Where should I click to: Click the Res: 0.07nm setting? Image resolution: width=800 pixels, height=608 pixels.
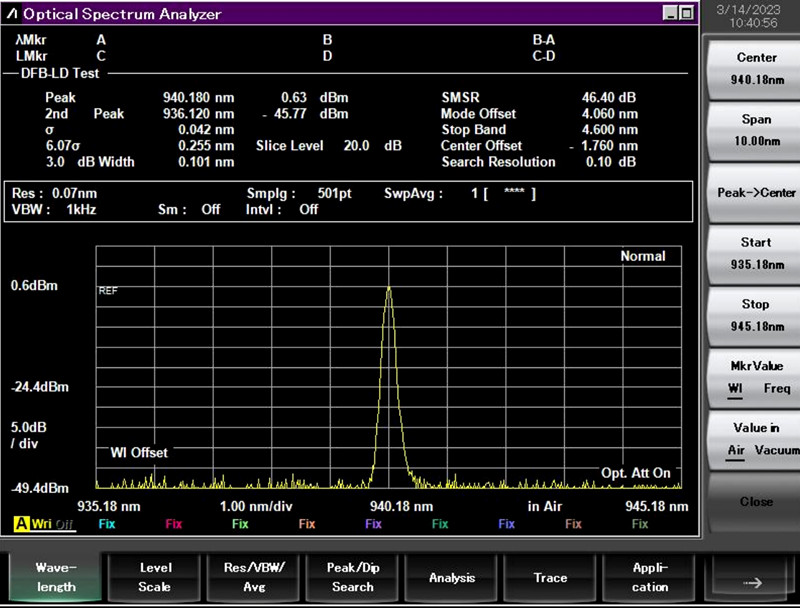coord(54,193)
